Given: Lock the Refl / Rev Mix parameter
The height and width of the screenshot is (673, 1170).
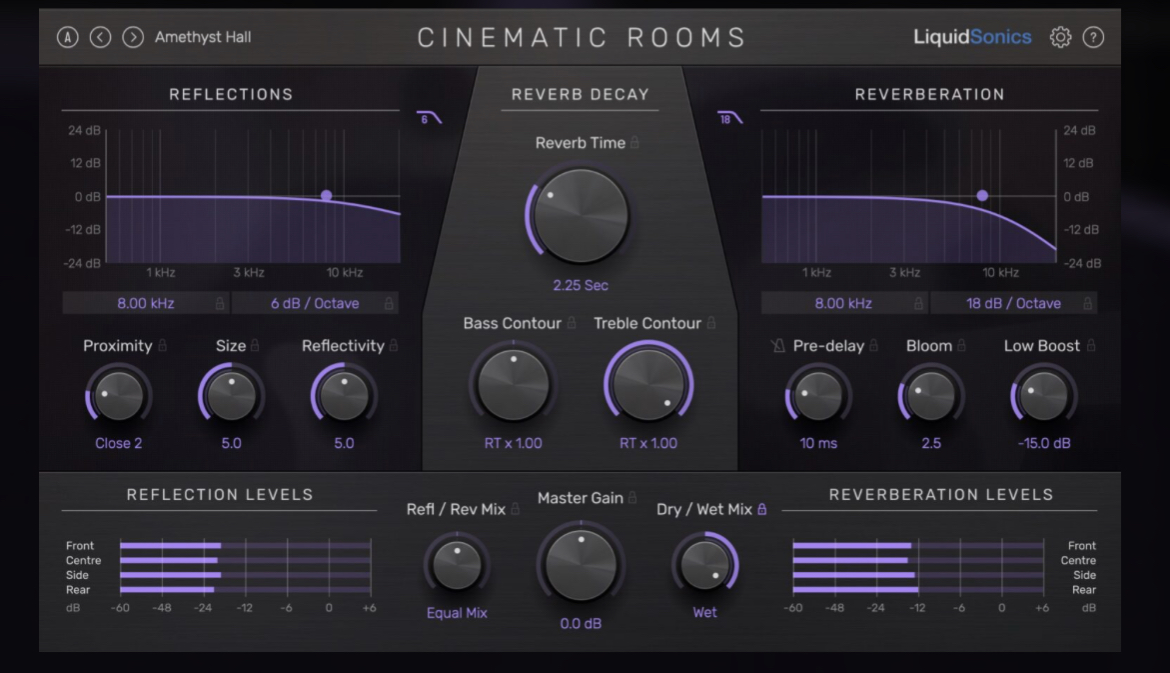Looking at the screenshot, I should 515,508.
